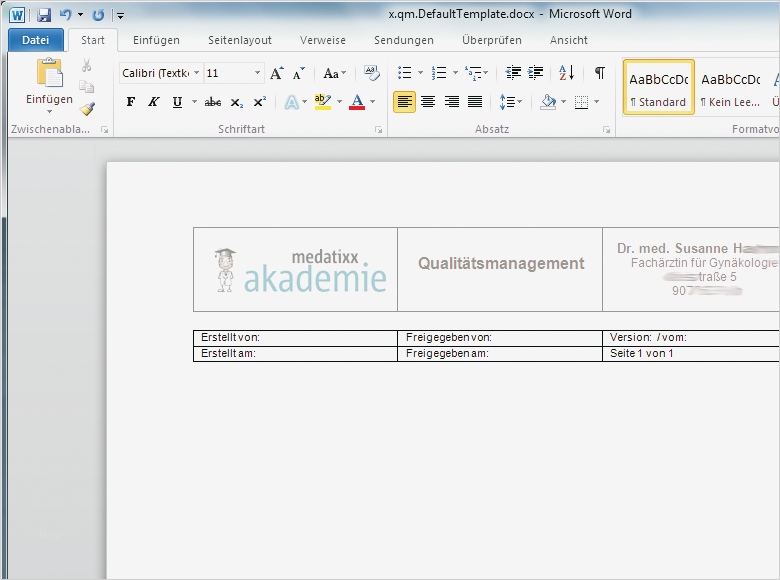The width and height of the screenshot is (780, 580).
Task: Switch to the Seitenlayout tab
Action: coord(239,40)
